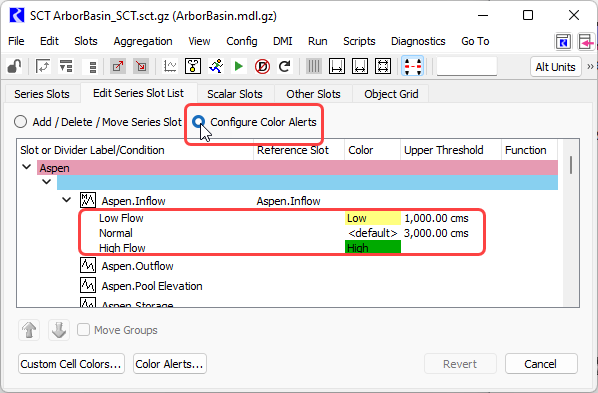Click the red import arrow toolbar icon
This screenshot has height=393, width=598.
tap(141, 67)
